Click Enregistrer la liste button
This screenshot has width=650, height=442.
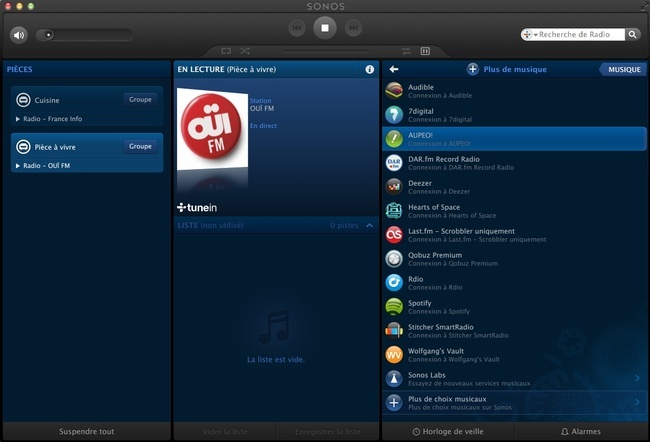327,431
